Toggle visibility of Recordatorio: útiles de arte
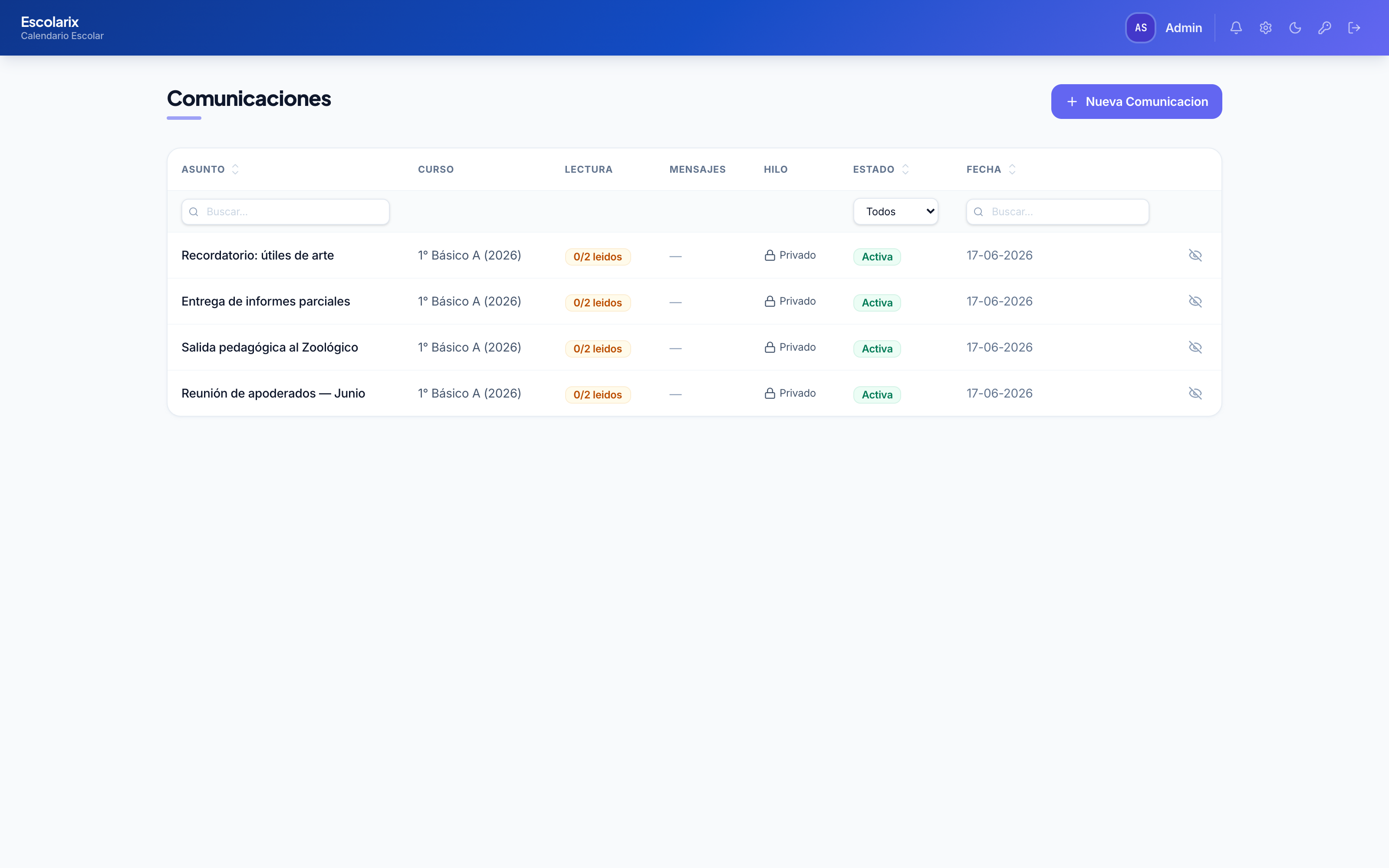1389x868 pixels. tap(1195, 256)
